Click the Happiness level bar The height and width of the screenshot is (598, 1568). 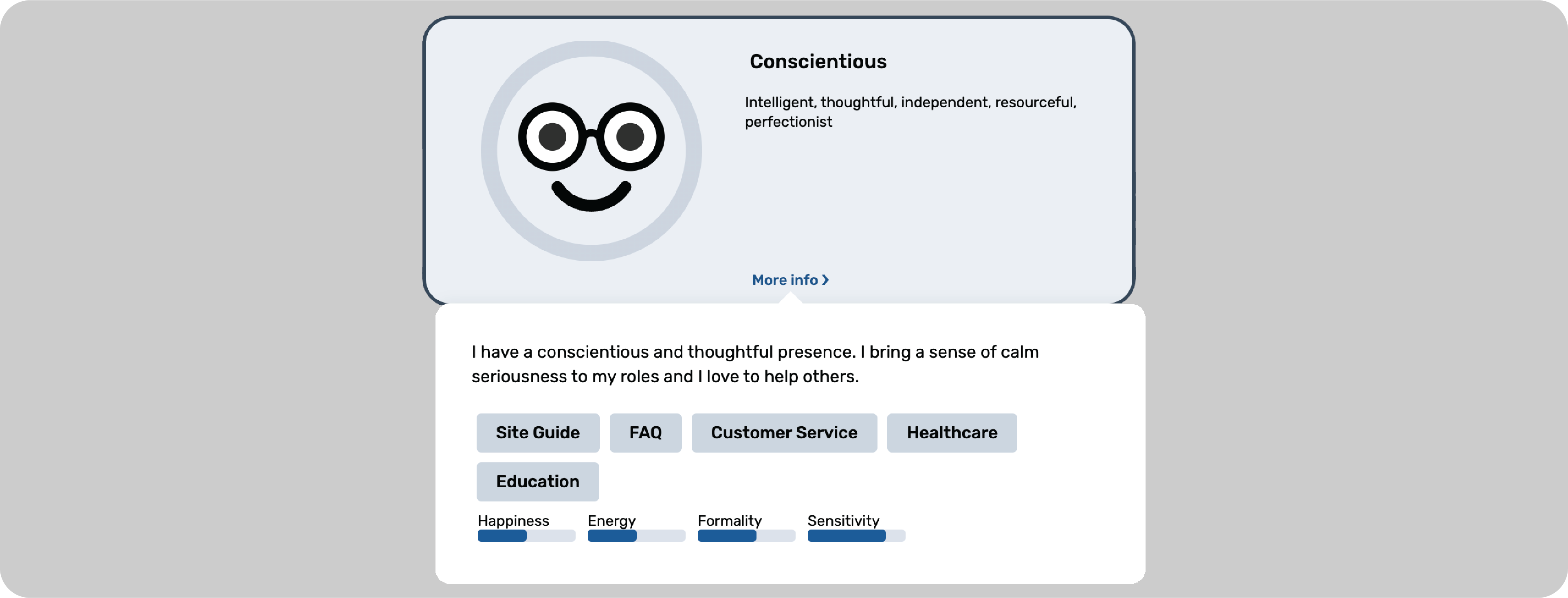pyautogui.click(x=526, y=536)
